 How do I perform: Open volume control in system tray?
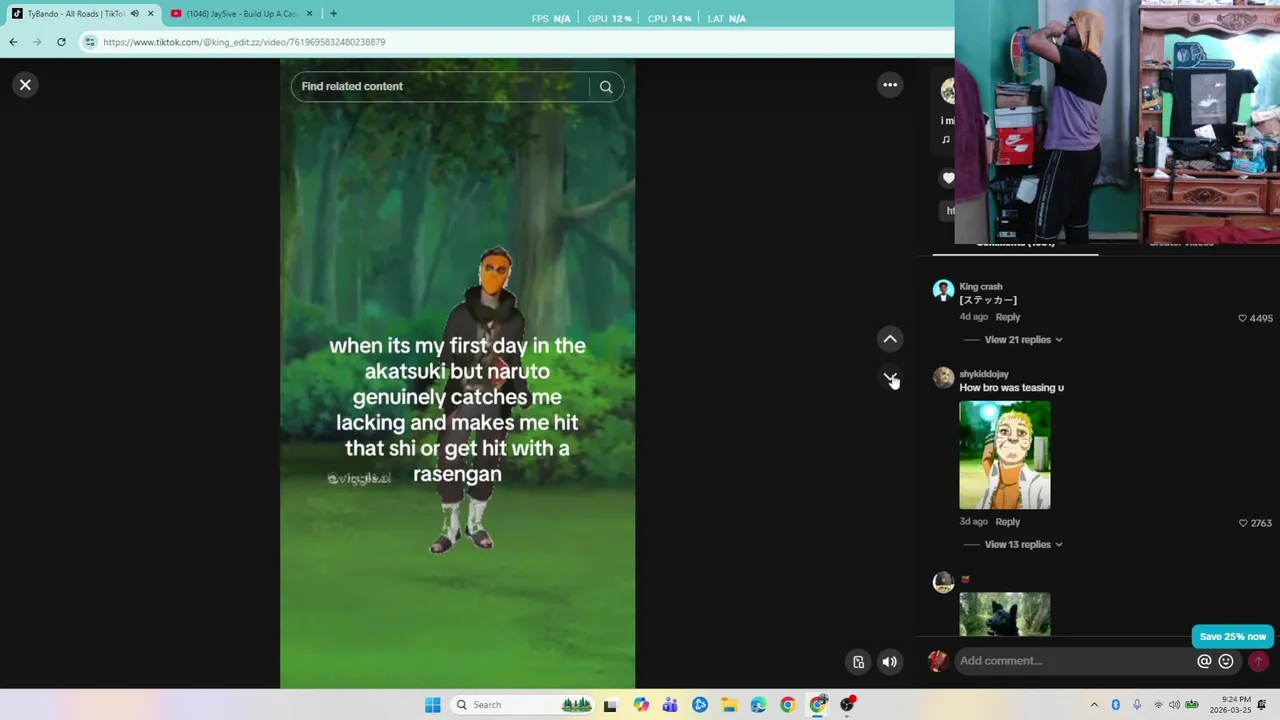1174,705
